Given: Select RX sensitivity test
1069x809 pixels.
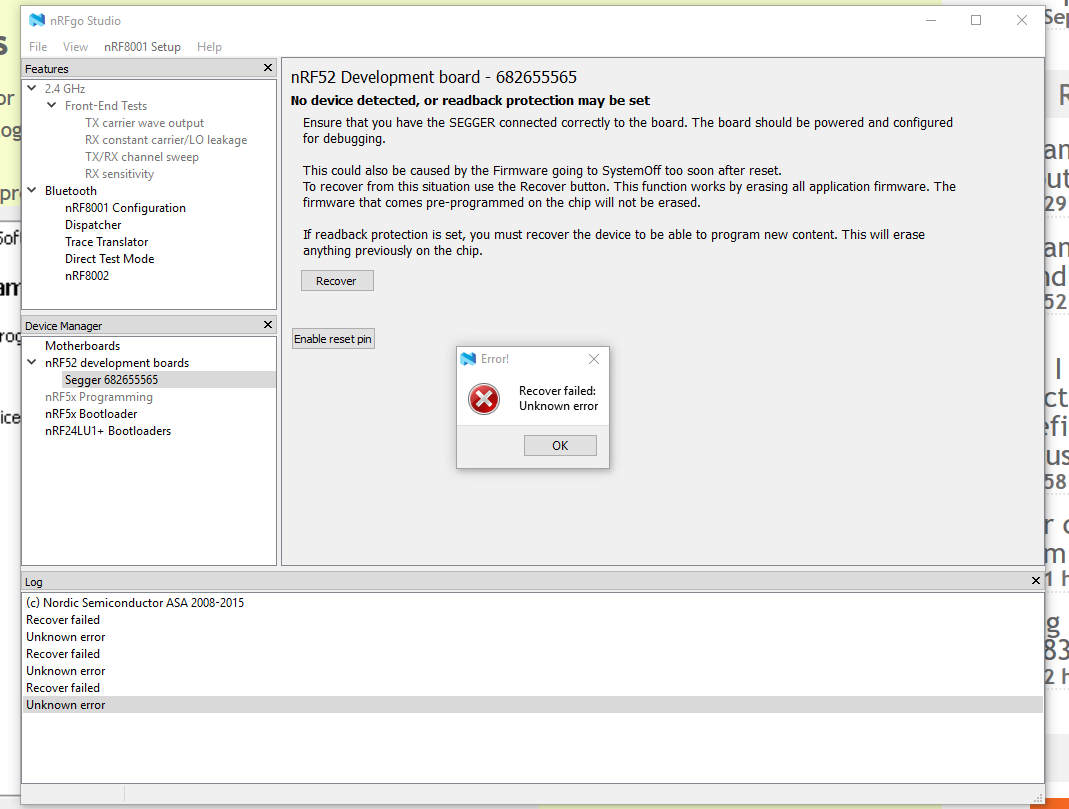Looking at the screenshot, I should coord(119,174).
